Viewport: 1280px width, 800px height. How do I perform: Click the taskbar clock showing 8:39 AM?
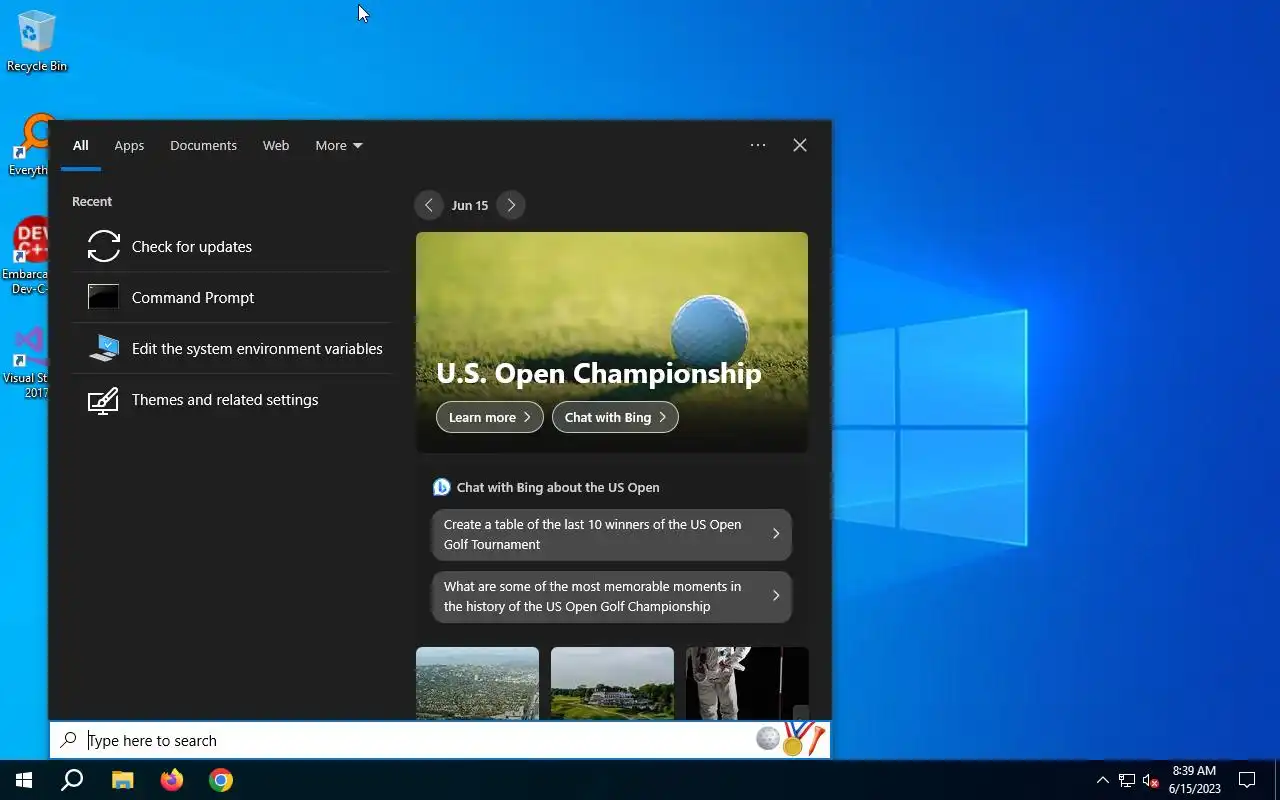[x=1194, y=780]
